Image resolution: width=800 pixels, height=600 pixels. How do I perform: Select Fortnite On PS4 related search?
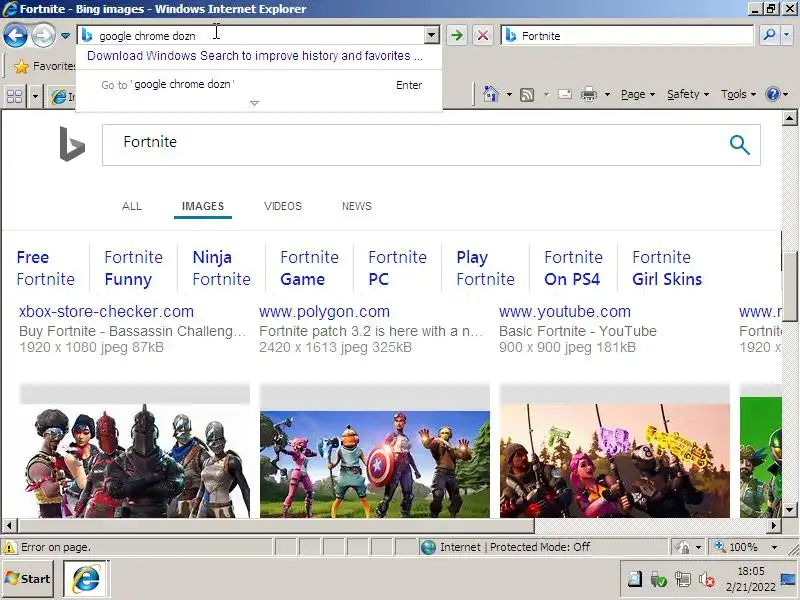click(573, 268)
